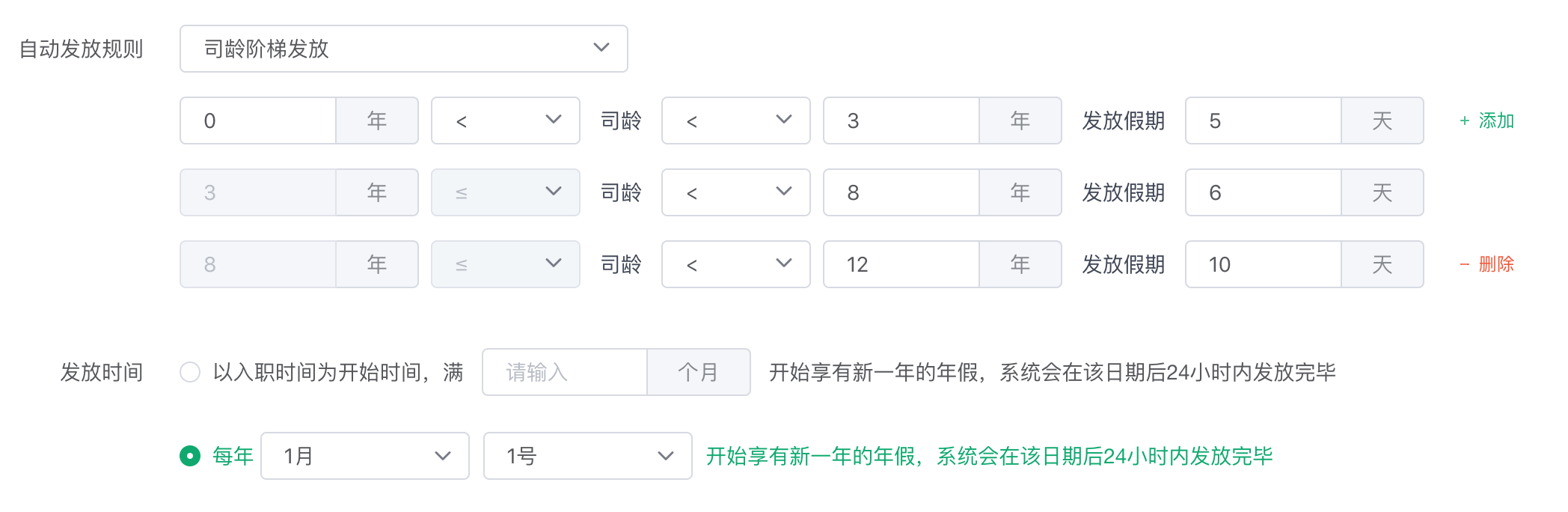Select the 每年 radio button
The image size is (1568, 512).
pos(190,456)
